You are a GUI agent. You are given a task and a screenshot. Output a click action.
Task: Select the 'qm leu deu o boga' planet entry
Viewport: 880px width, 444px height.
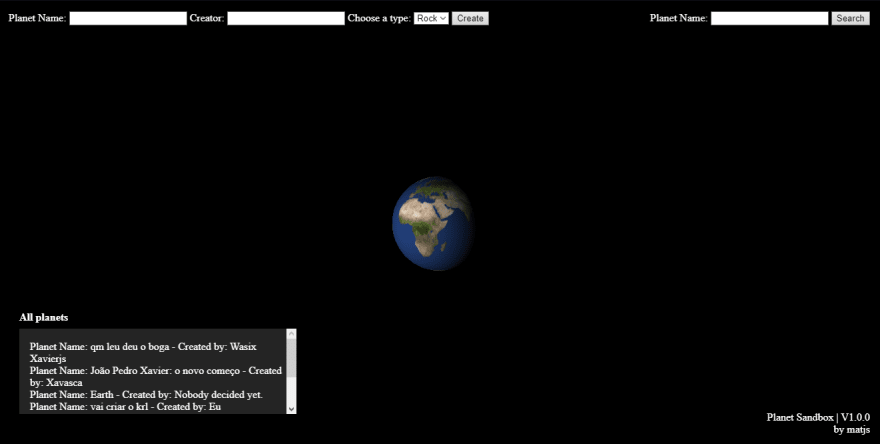pyautogui.click(x=143, y=353)
